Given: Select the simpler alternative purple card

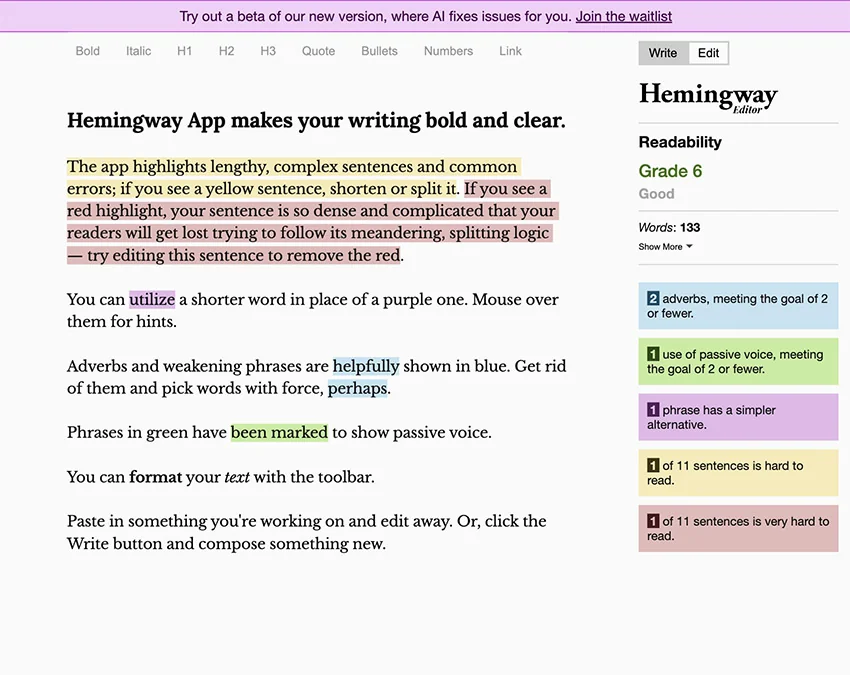Looking at the screenshot, I should click(x=738, y=417).
